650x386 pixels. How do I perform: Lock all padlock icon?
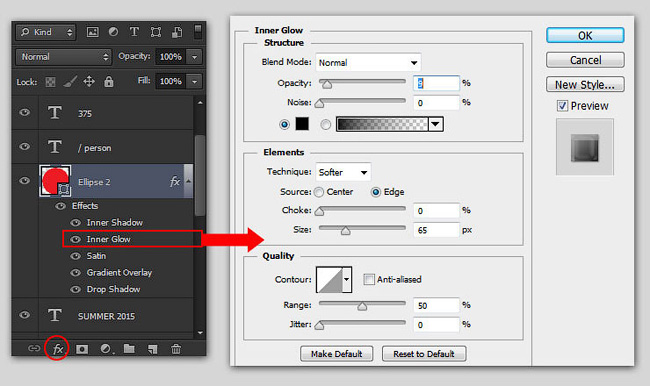109,81
